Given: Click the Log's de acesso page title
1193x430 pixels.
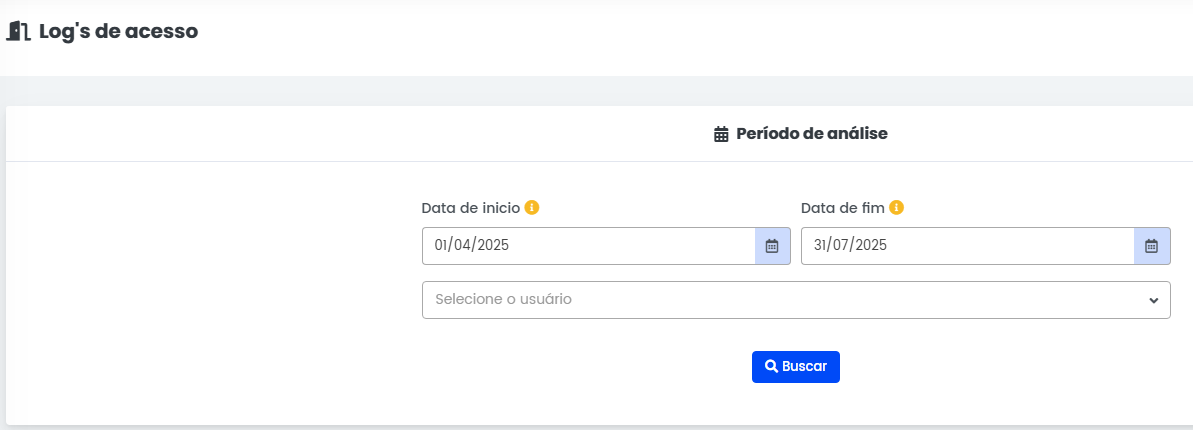Looking at the screenshot, I should [118, 32].
